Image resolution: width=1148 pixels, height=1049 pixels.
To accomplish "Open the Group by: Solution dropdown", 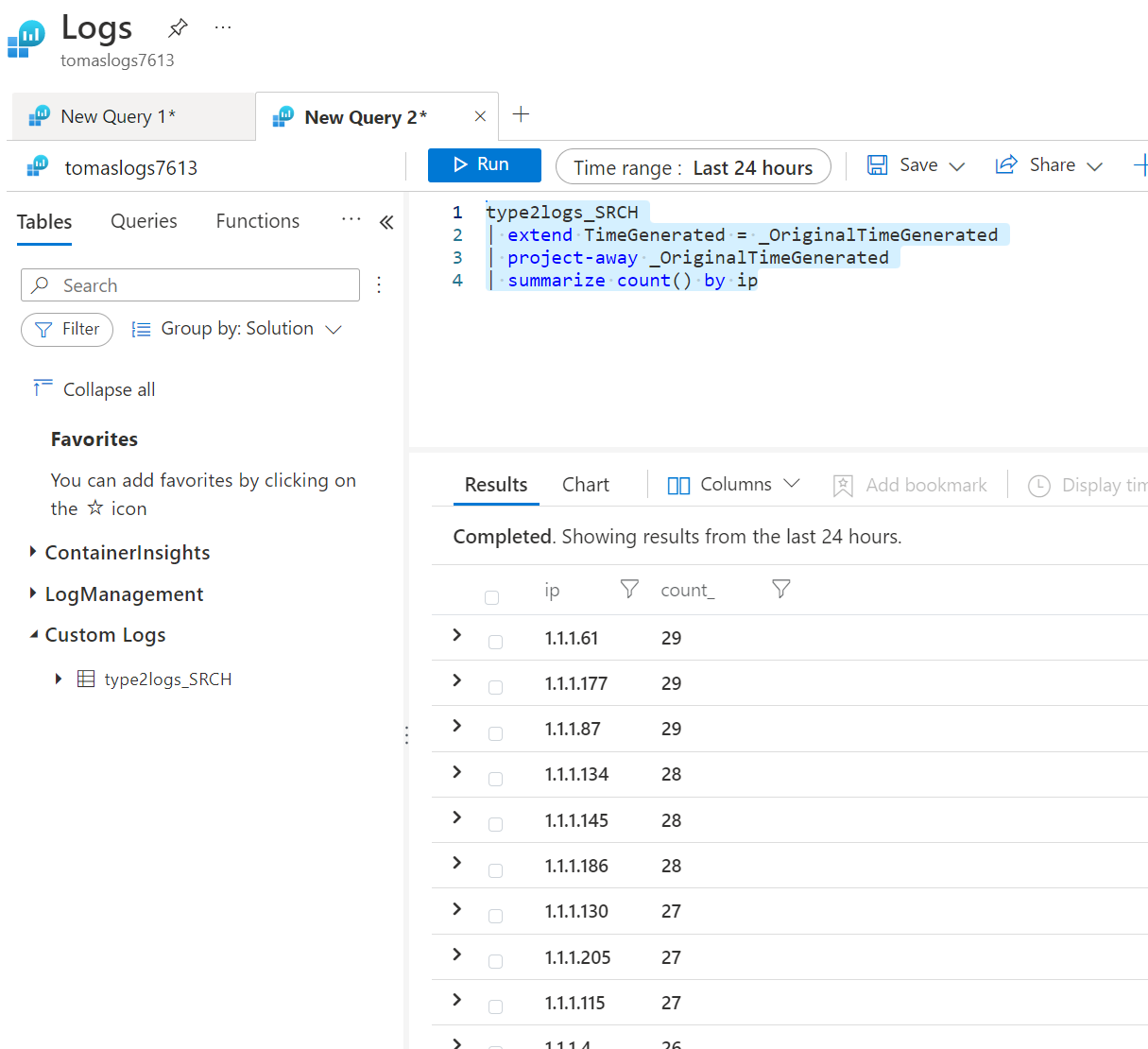I will pyautogui.click(x=237, y=329).
